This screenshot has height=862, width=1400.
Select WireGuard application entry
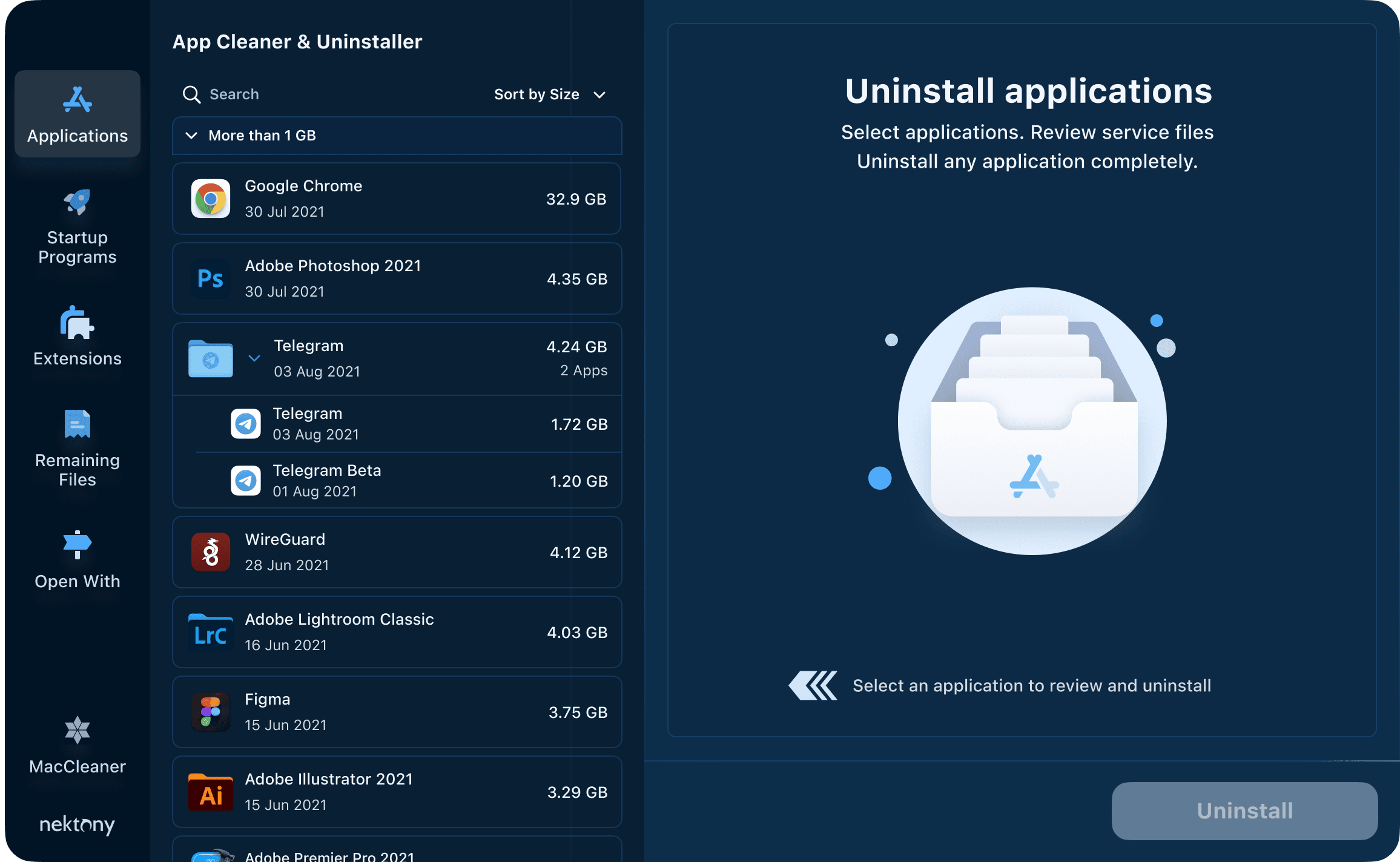(x=398, y=552)
